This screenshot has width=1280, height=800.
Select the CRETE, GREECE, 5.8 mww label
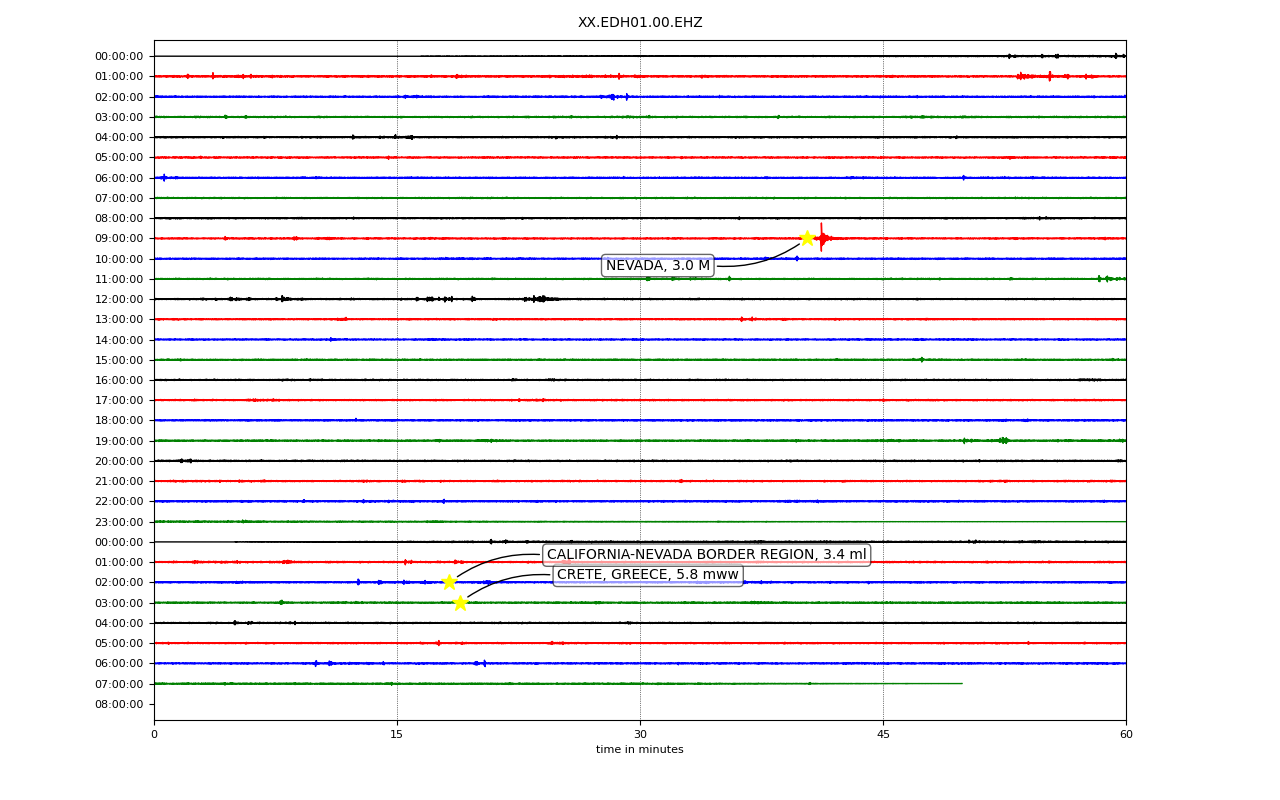click(x=648, y=575)
